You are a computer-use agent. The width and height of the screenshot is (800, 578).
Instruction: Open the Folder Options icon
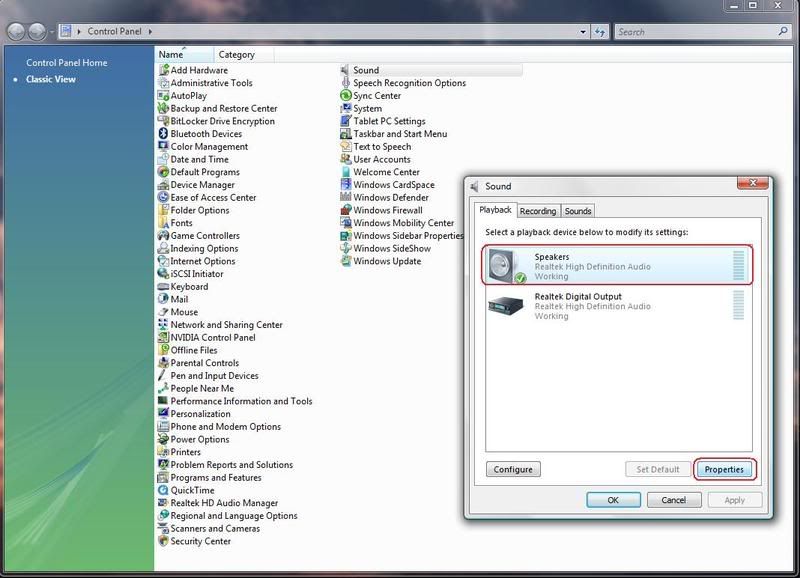[163, 210]
